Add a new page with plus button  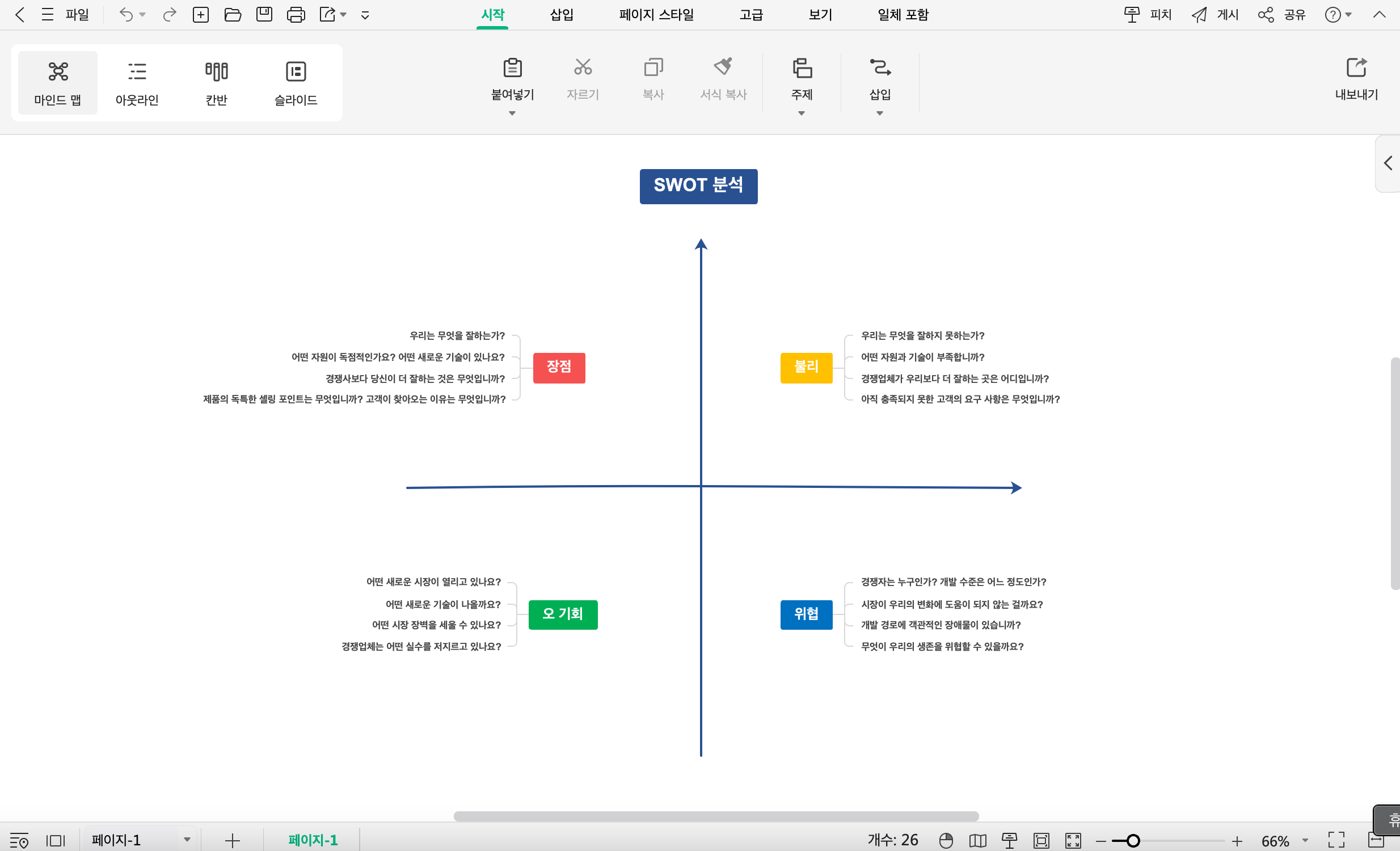233,840
